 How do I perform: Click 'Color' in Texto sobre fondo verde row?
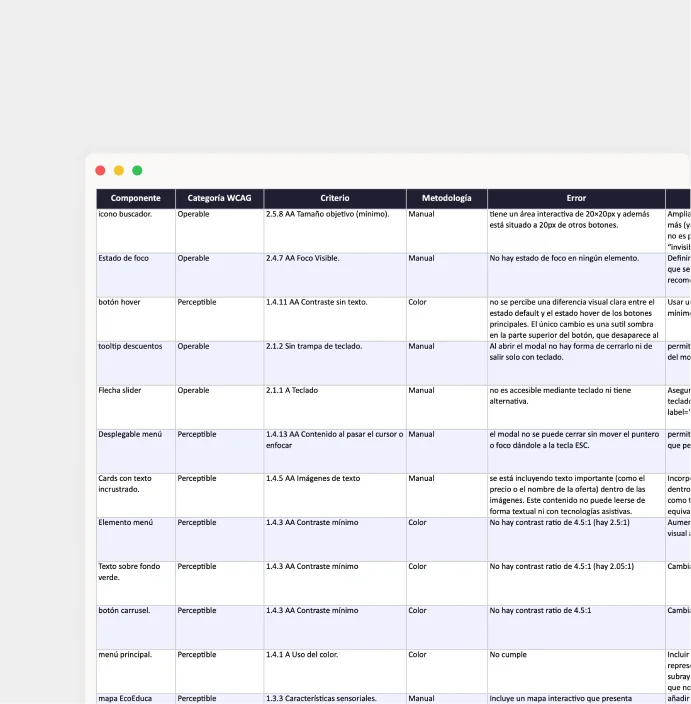(447, 583)
